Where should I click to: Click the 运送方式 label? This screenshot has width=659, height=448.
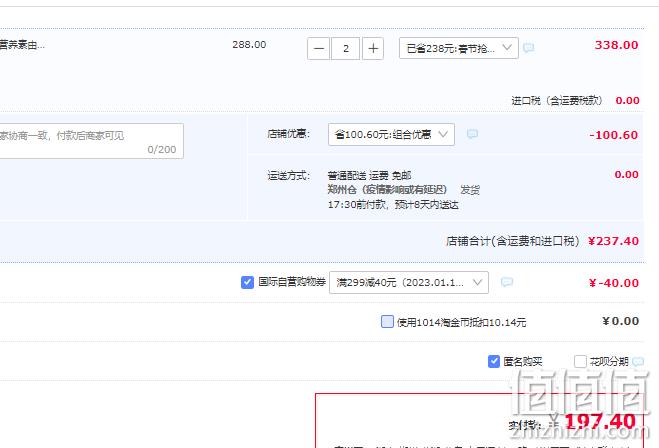pos(289,175)
